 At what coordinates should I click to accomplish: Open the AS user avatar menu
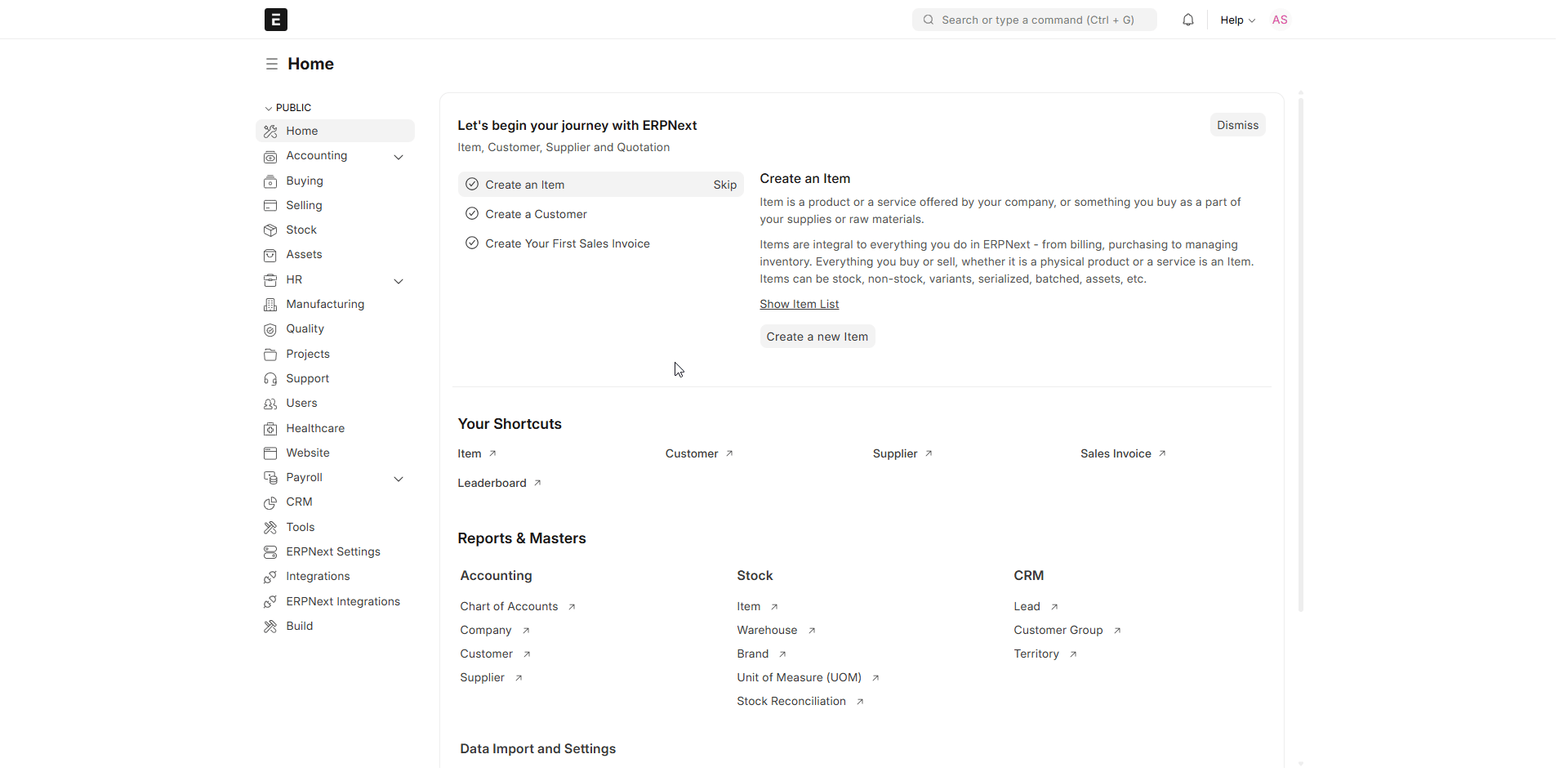pos(1280,20)
